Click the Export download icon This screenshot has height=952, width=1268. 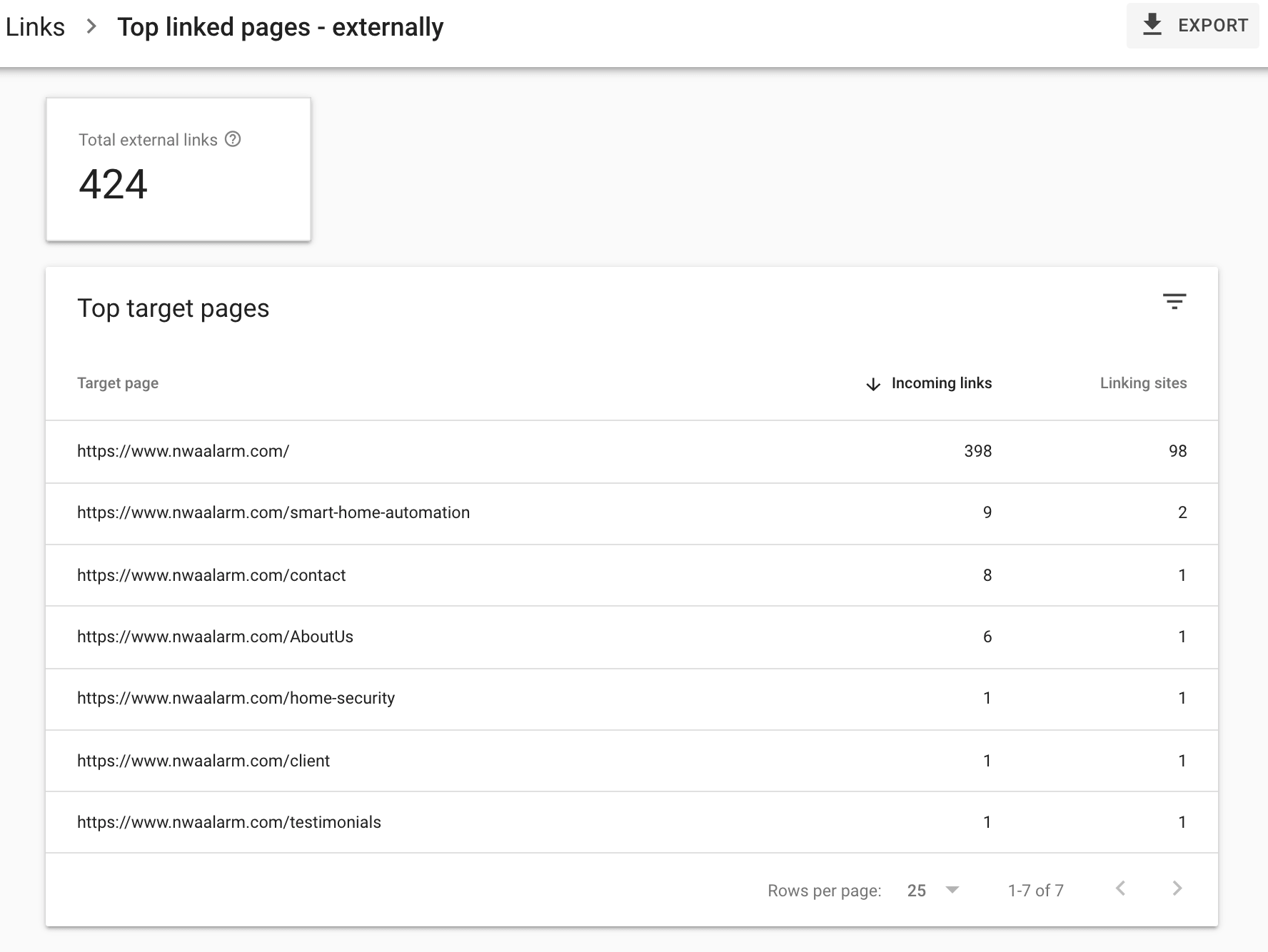pos(1152,26)
